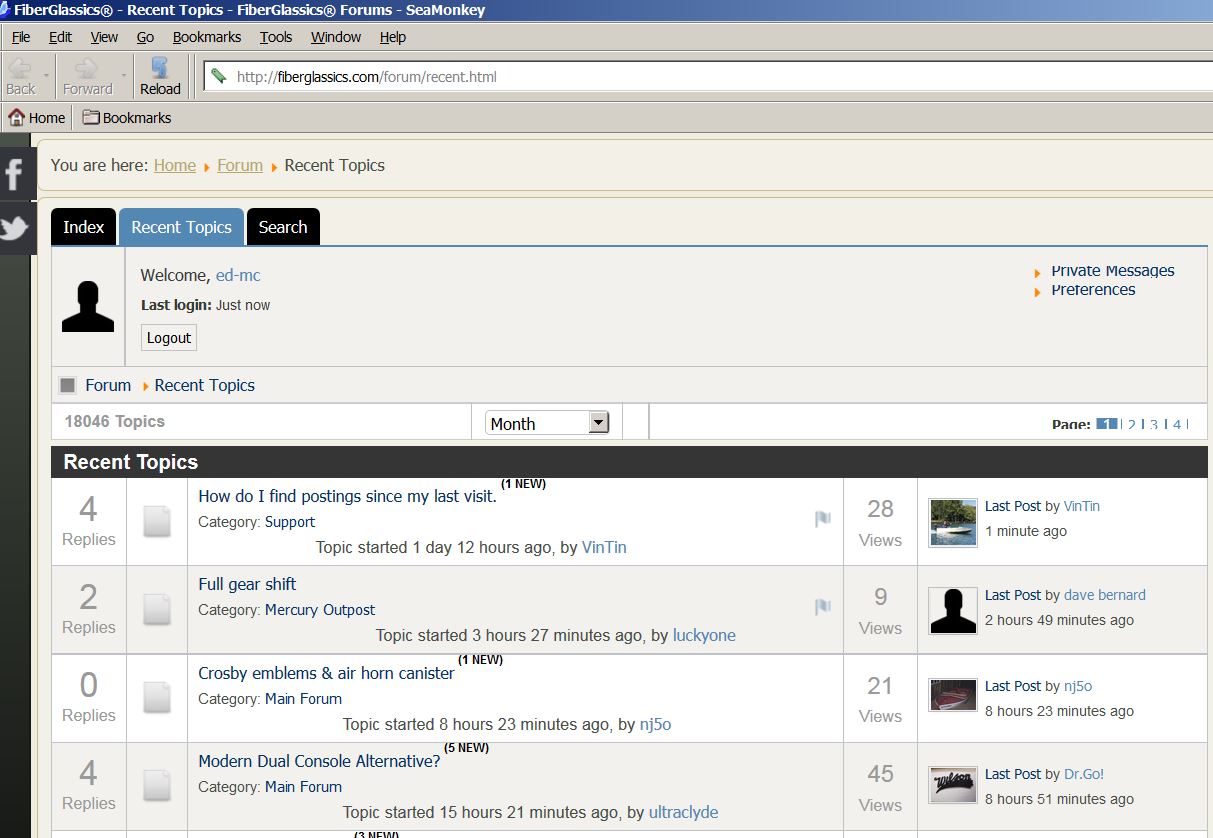1213x838 pixels.
Task: Go to page 2 of topics
Action: (x=1132, y=425)
